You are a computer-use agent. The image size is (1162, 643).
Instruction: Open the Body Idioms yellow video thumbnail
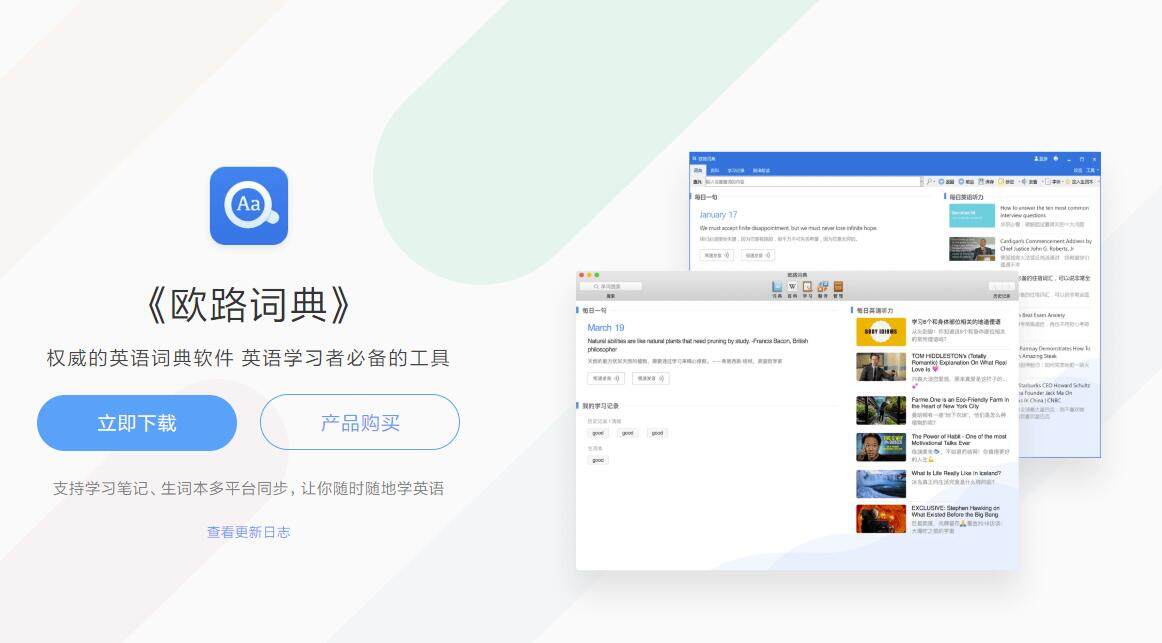coord(880,332)
